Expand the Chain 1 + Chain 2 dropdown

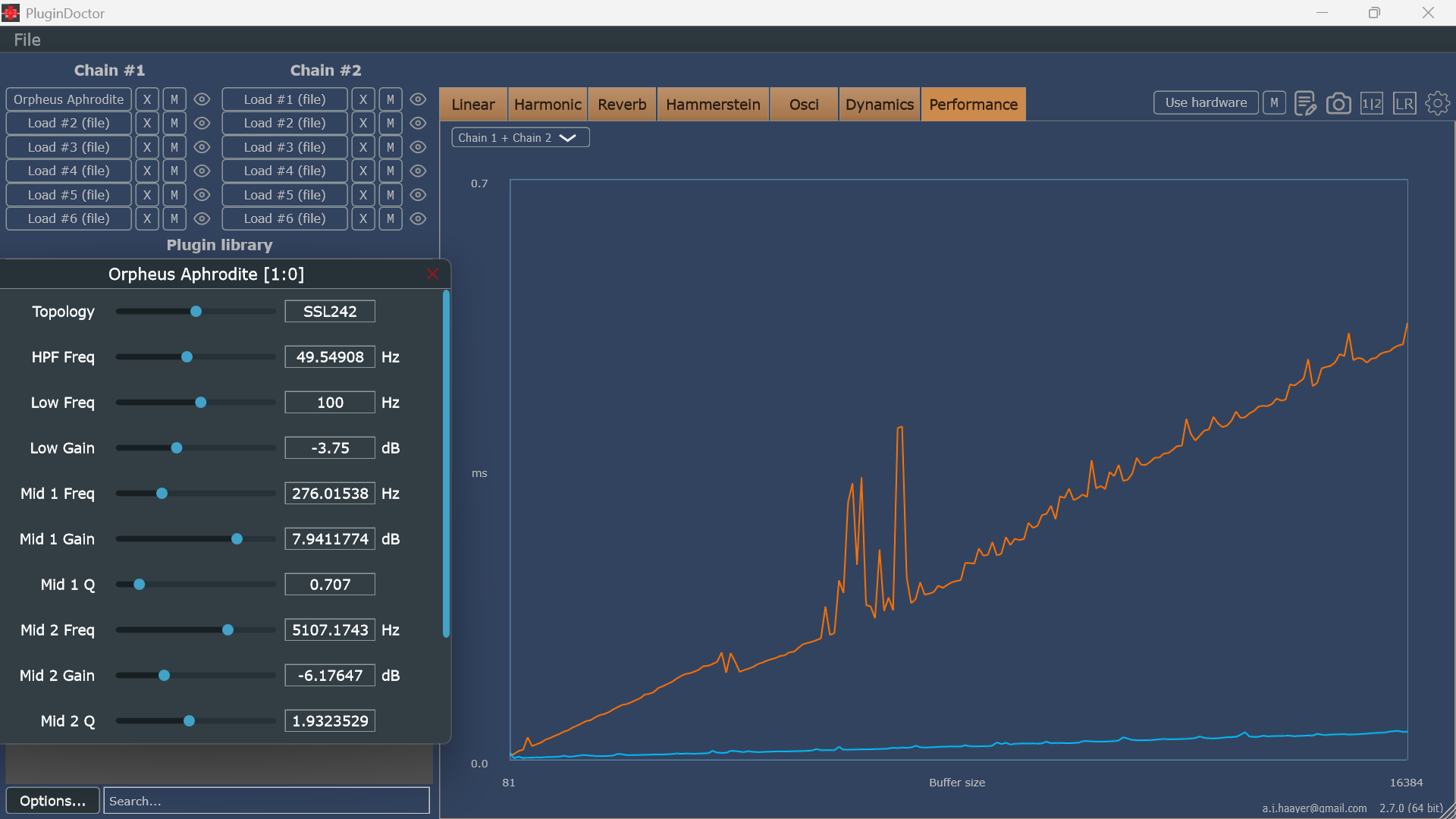[x=520, y=137]
